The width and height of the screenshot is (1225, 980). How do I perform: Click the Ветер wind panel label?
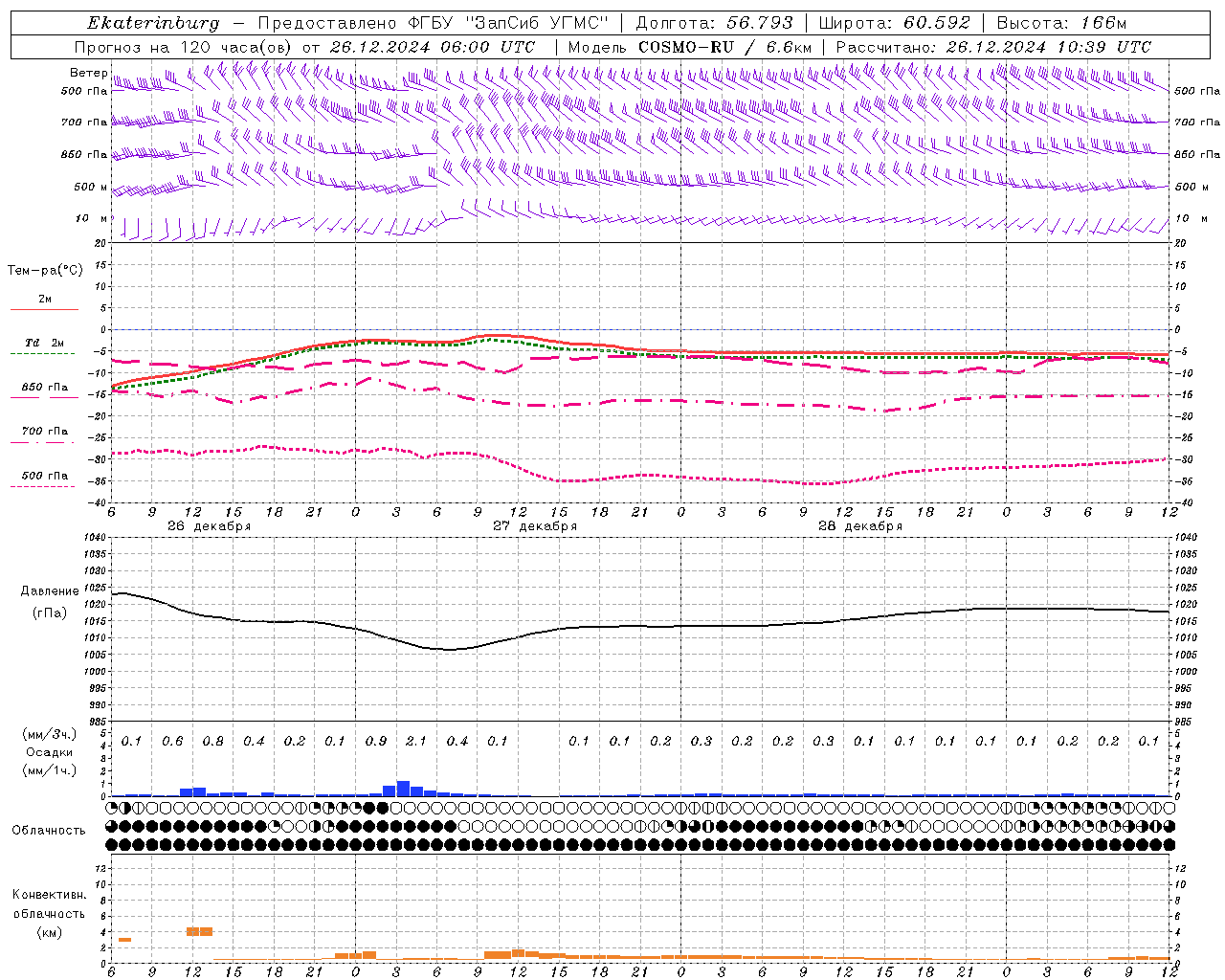coord(88,73)
